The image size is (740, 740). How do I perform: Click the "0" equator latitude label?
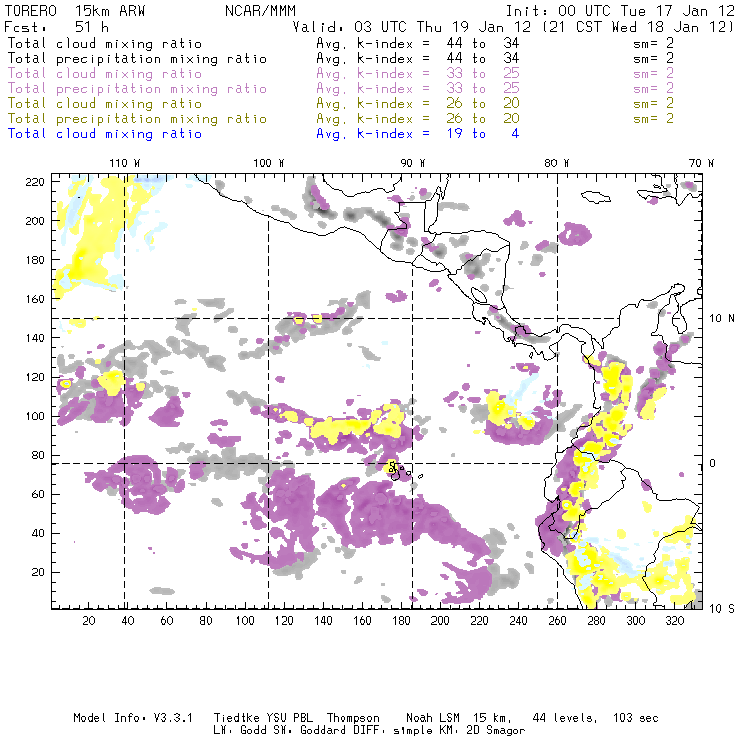click(x=713, y=463)
